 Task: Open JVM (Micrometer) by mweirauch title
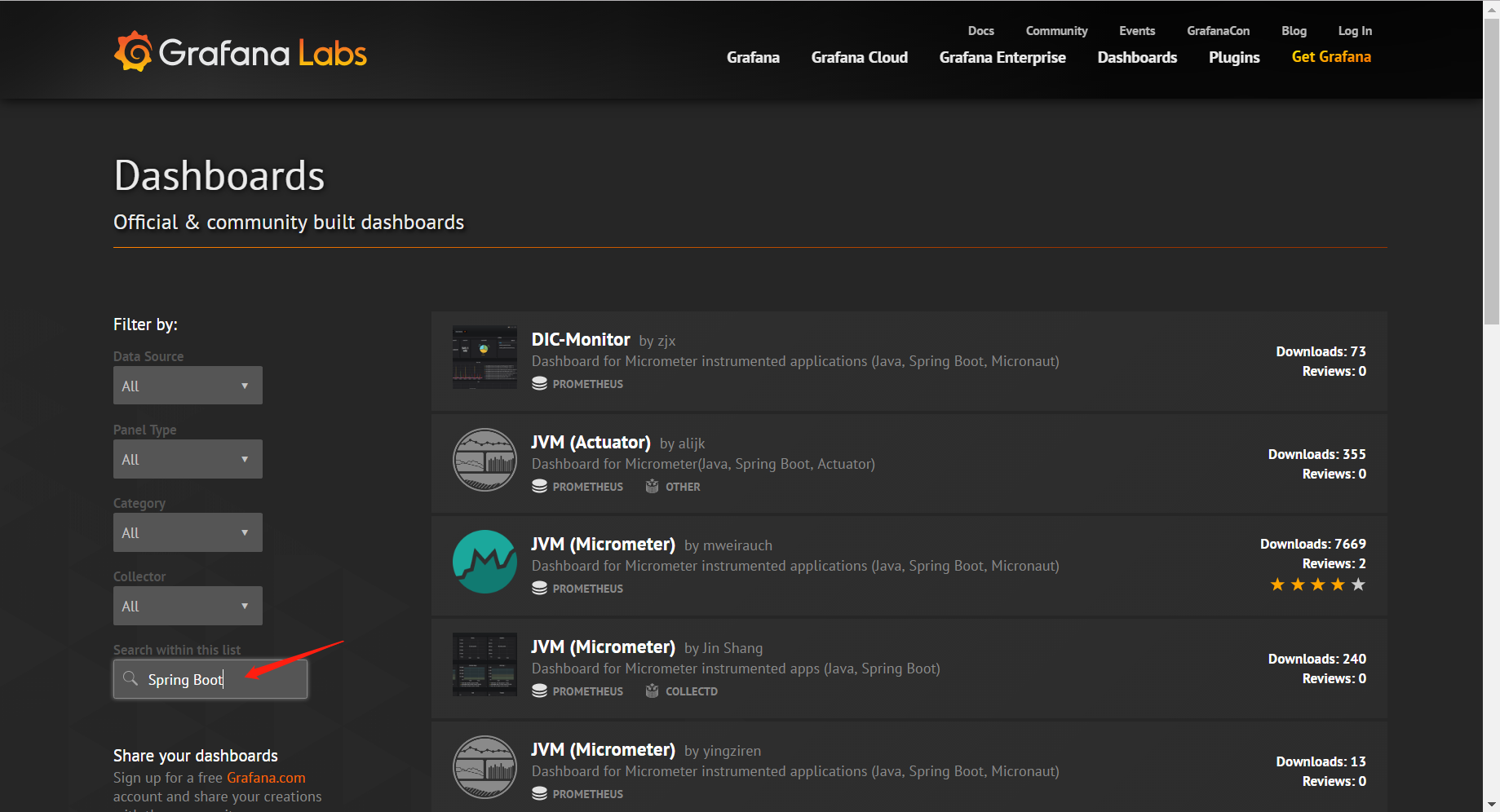point(603,544)
